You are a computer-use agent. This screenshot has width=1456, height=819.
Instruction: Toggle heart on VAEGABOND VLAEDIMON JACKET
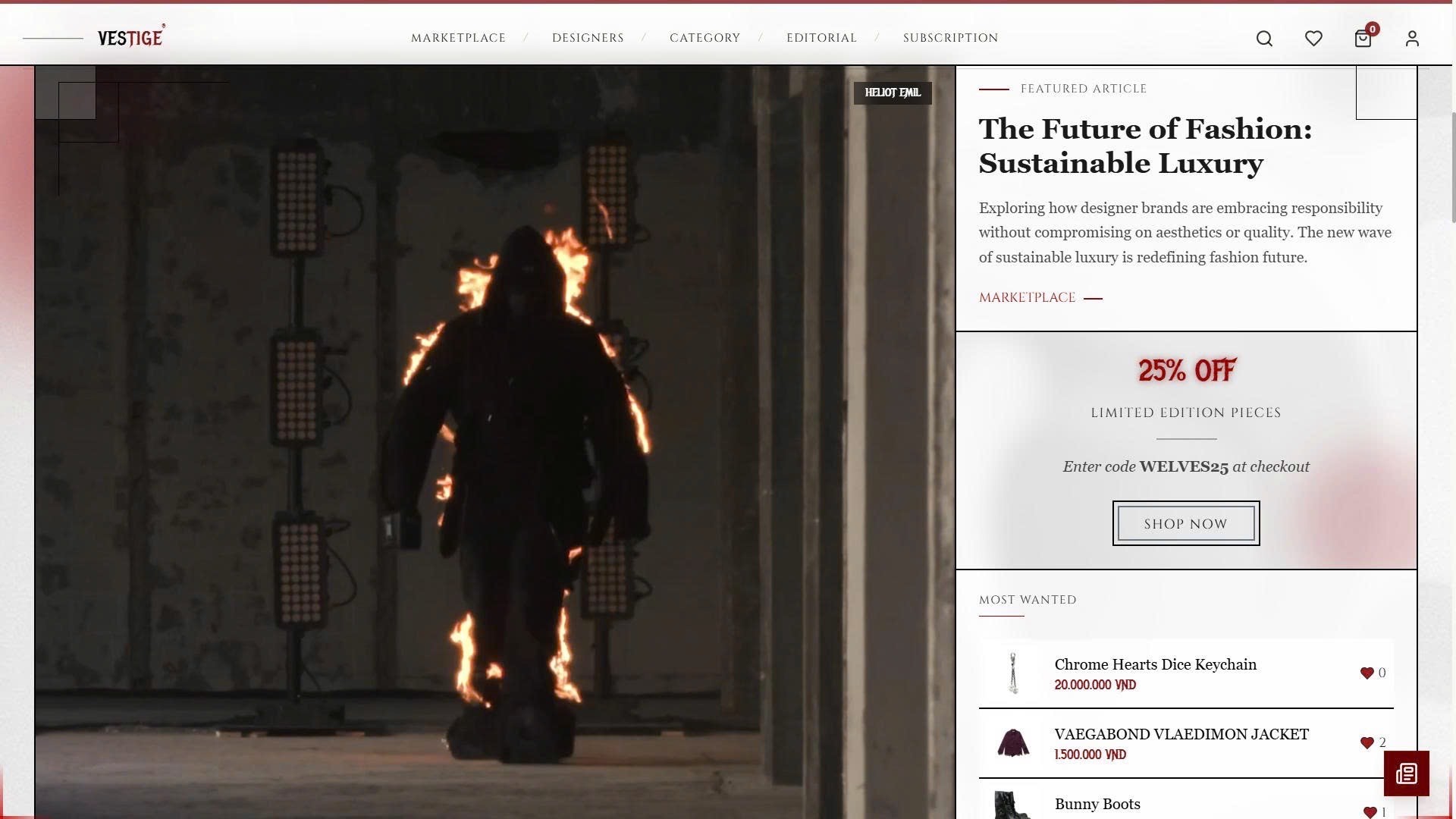tap(1367, 742)
